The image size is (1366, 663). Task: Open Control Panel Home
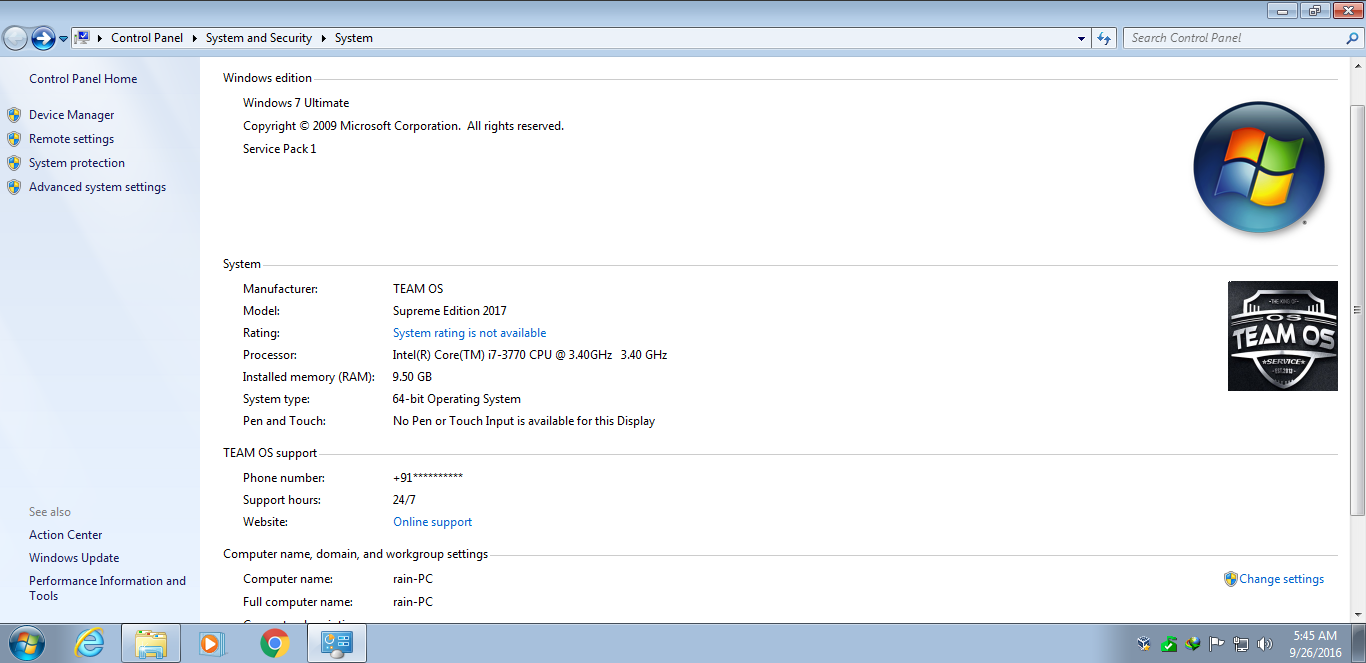(x=83, y=79)
